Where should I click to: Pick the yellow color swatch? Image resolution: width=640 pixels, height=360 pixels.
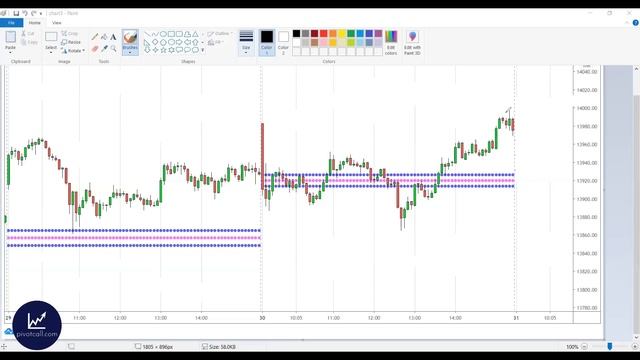point(342,33)
